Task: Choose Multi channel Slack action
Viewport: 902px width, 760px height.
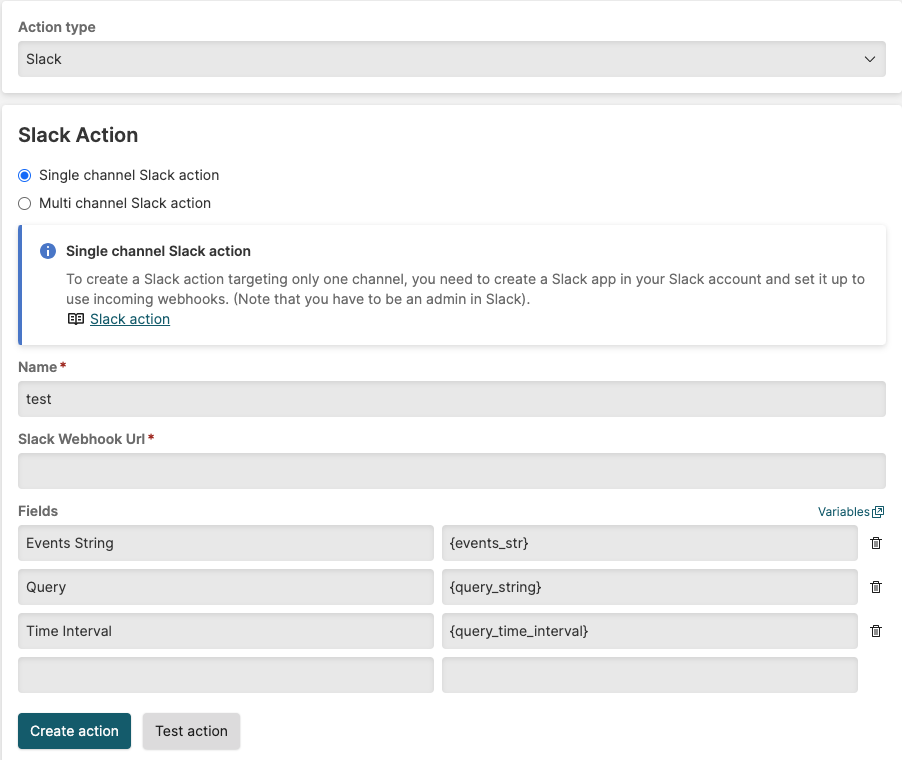Action: tap(24, 204)
